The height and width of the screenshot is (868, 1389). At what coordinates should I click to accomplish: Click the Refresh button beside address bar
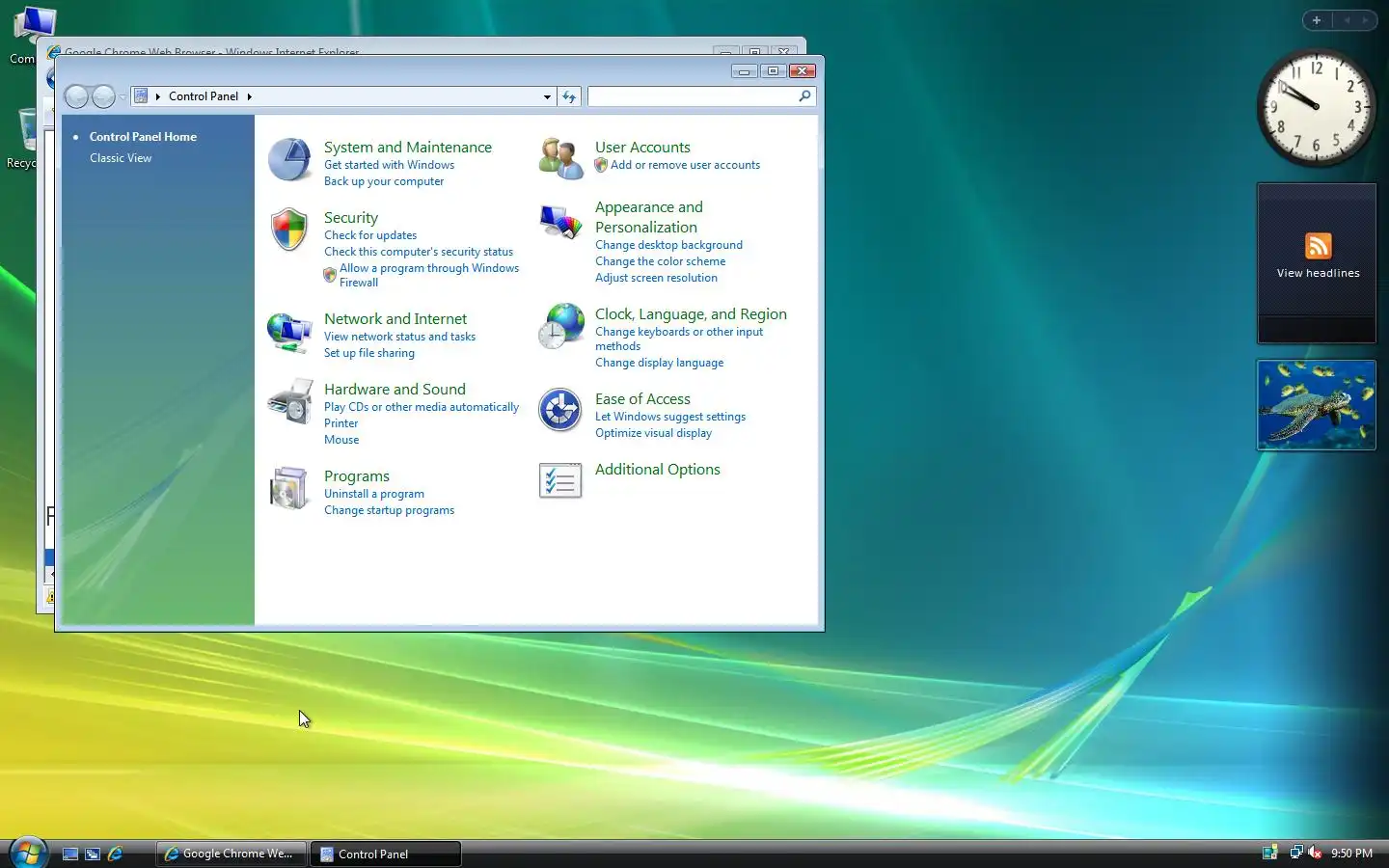pos(569,96)
